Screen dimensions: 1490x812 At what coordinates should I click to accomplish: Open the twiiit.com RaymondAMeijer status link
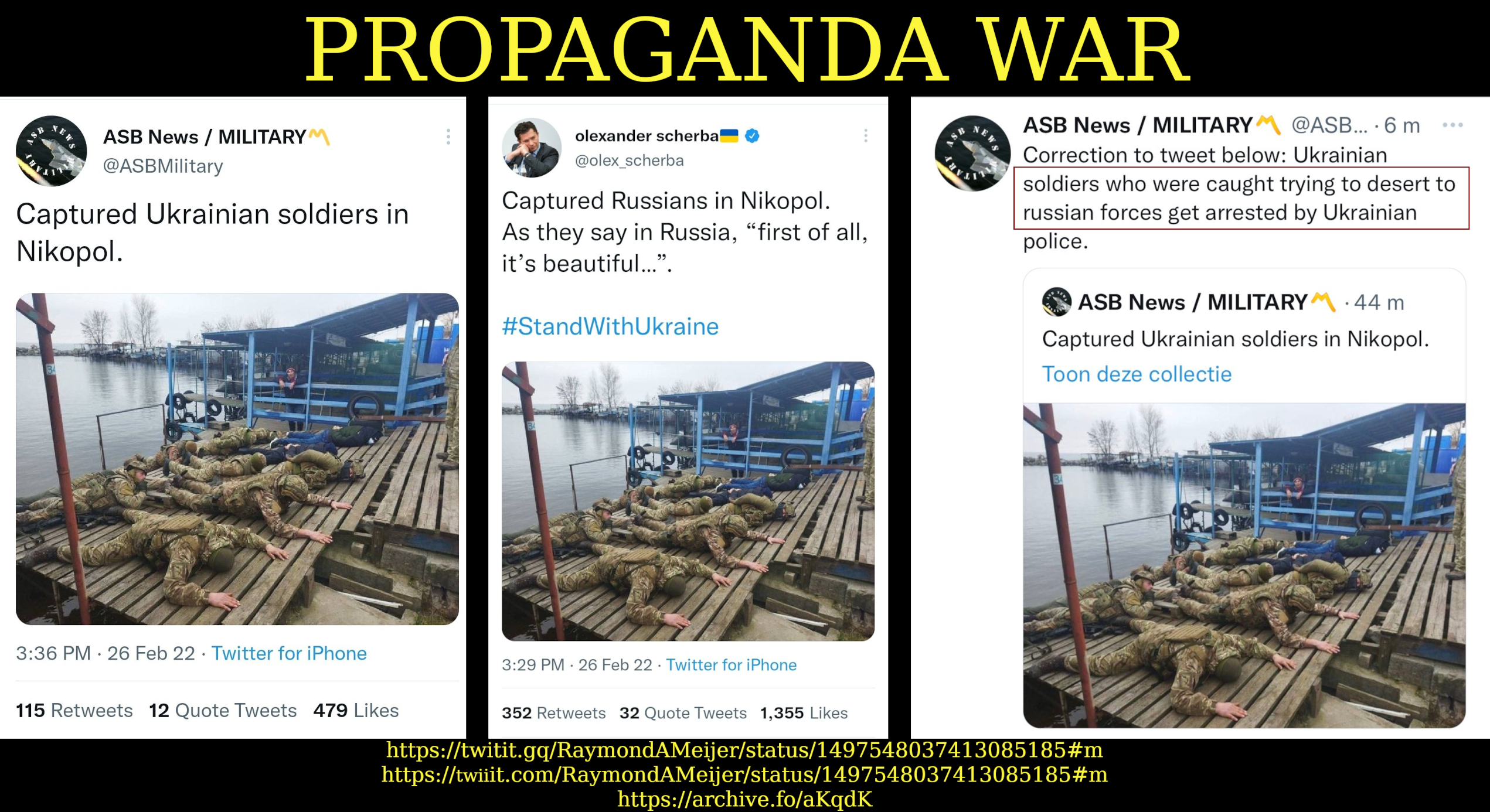(x=744, y=775)
